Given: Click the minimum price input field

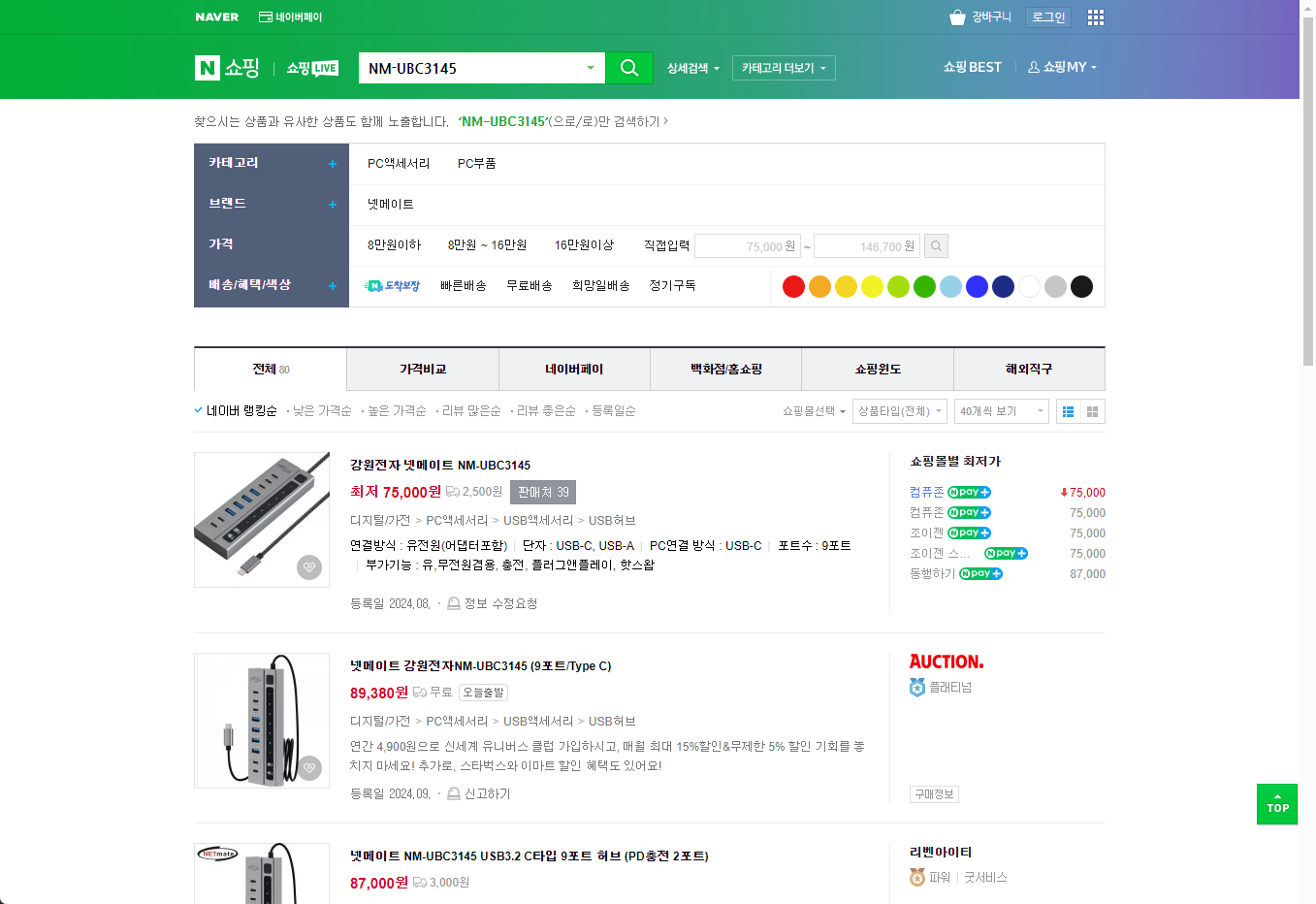Looking at the screenshot, I should [x=748, y=246].
